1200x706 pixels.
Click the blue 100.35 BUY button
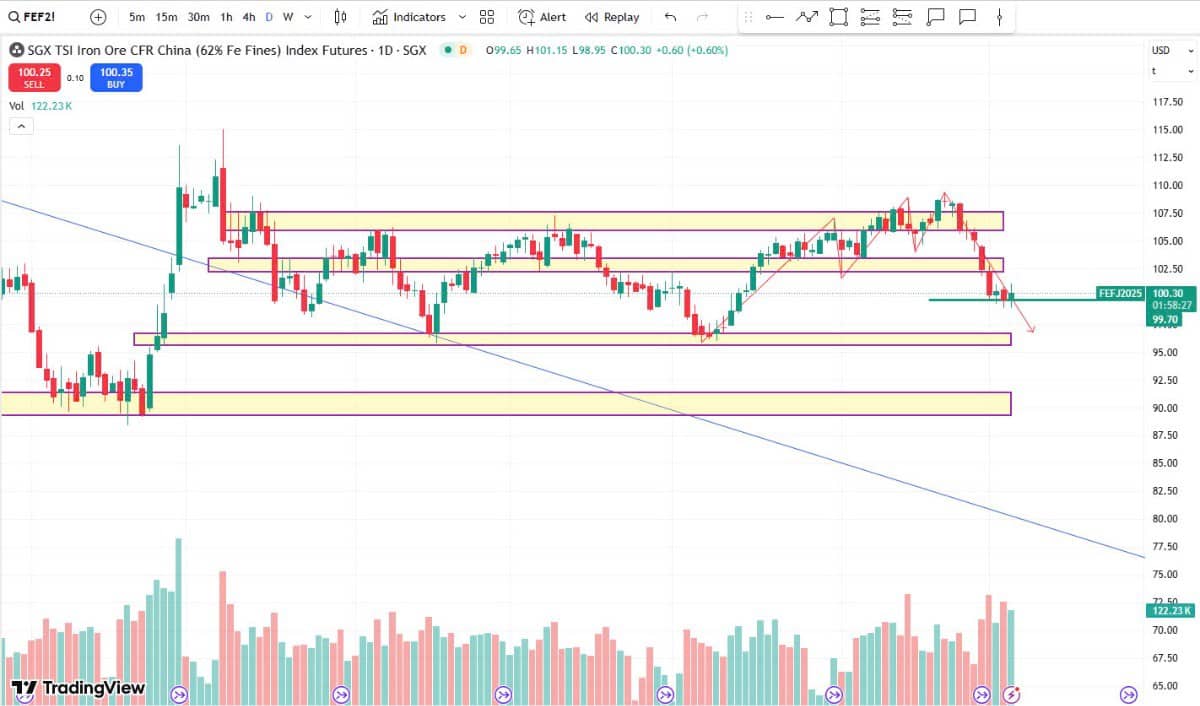point(116,77)
